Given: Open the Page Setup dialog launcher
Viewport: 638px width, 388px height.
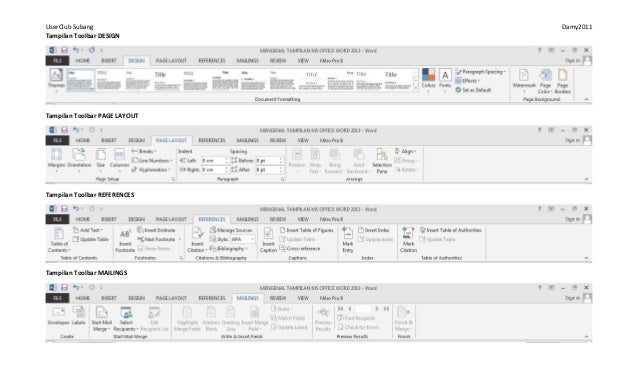Looking at the screenshot, I should coord(173,179).
